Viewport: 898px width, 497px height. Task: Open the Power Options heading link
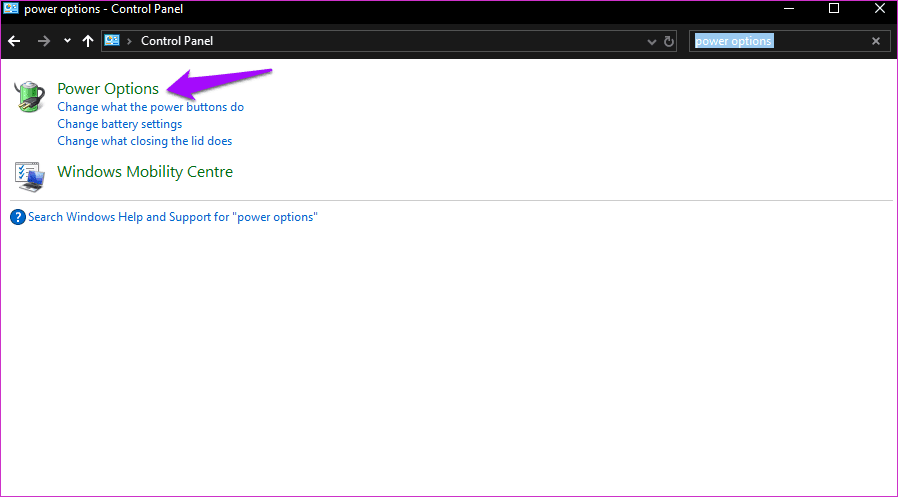click(x=108, y=89)
